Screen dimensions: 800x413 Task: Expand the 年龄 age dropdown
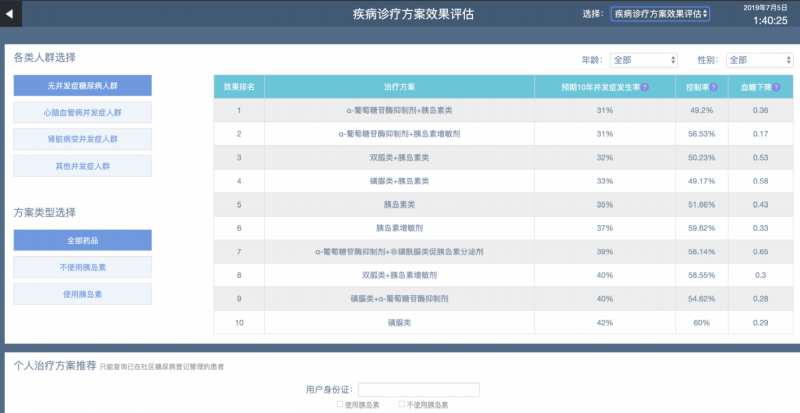(643, 60)
